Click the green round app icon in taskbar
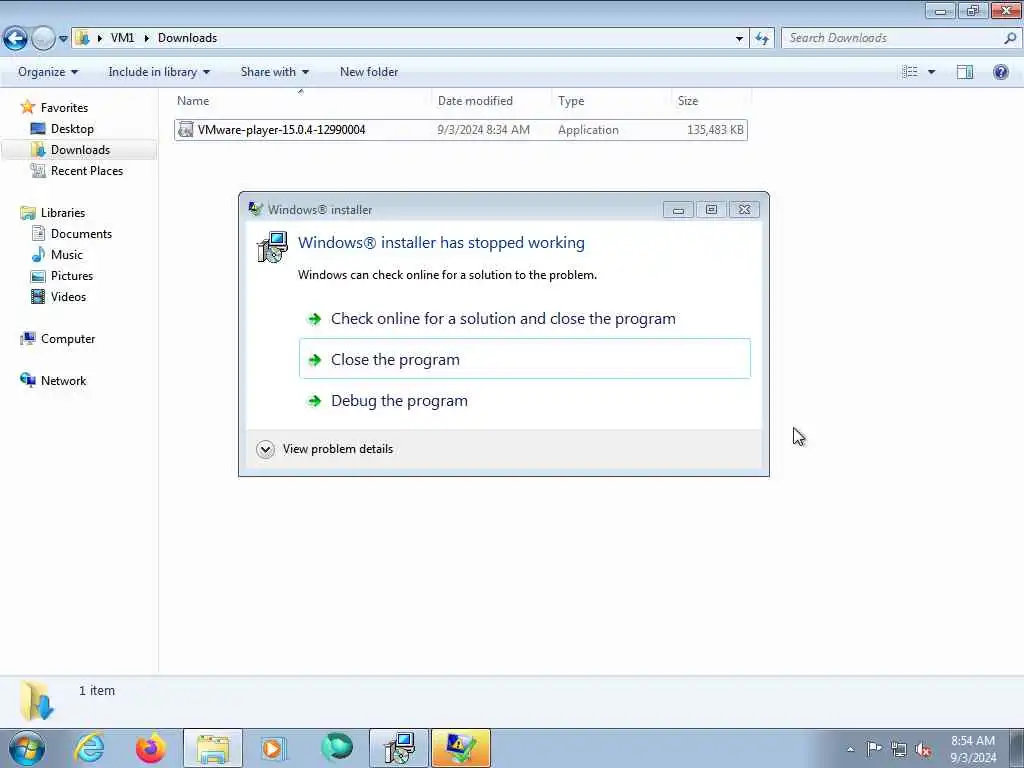Image resolution: width=1024 pixels, height=768 pixels. coord(336,747)
